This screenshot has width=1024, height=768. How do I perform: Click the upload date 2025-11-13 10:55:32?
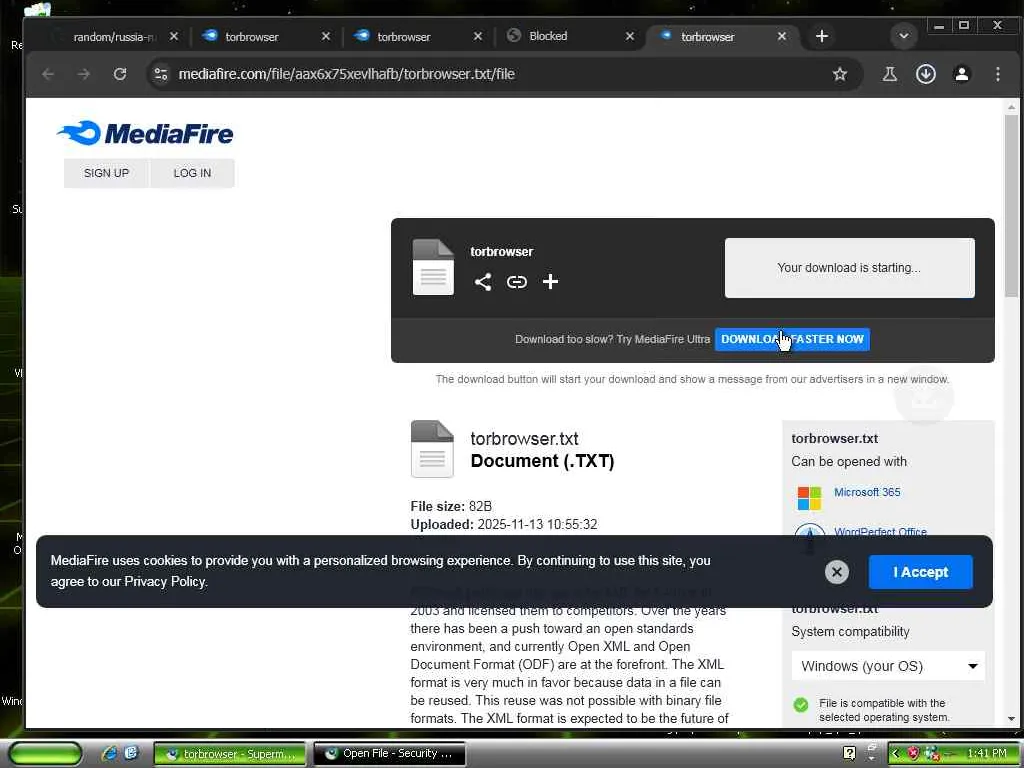click(x=537, y=524)
